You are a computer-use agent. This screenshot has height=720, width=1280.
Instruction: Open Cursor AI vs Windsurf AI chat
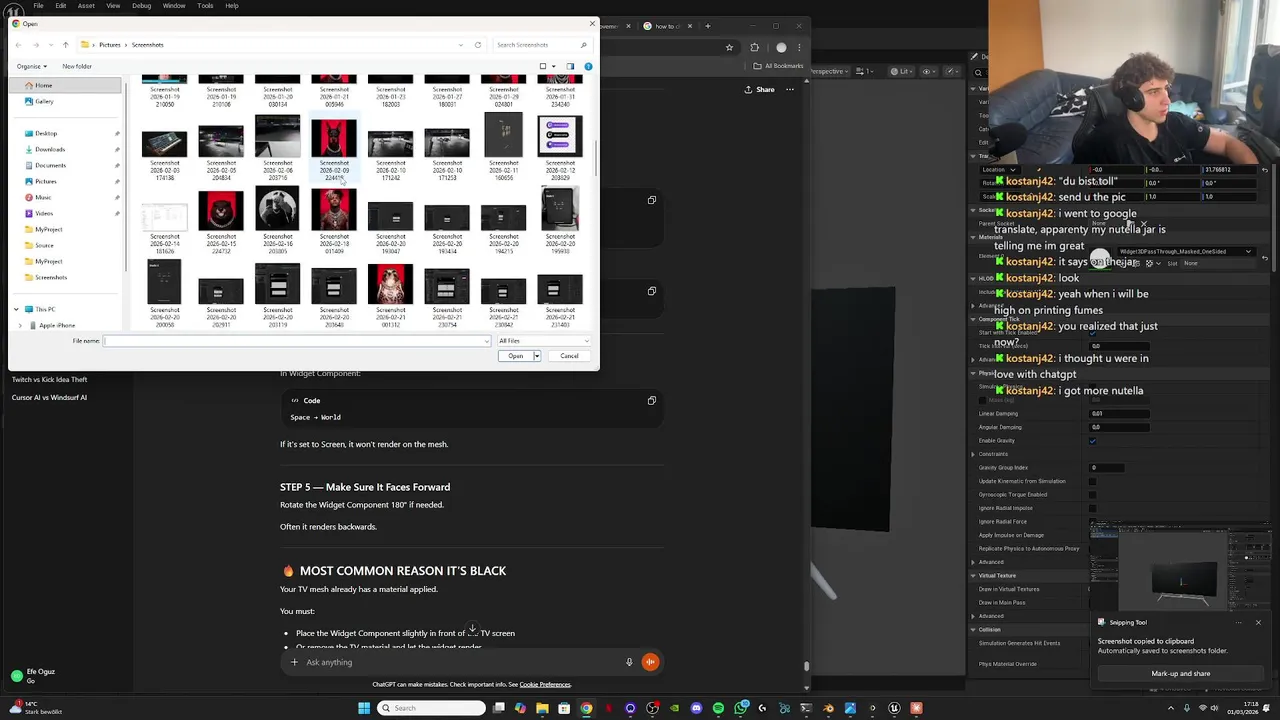49,398
